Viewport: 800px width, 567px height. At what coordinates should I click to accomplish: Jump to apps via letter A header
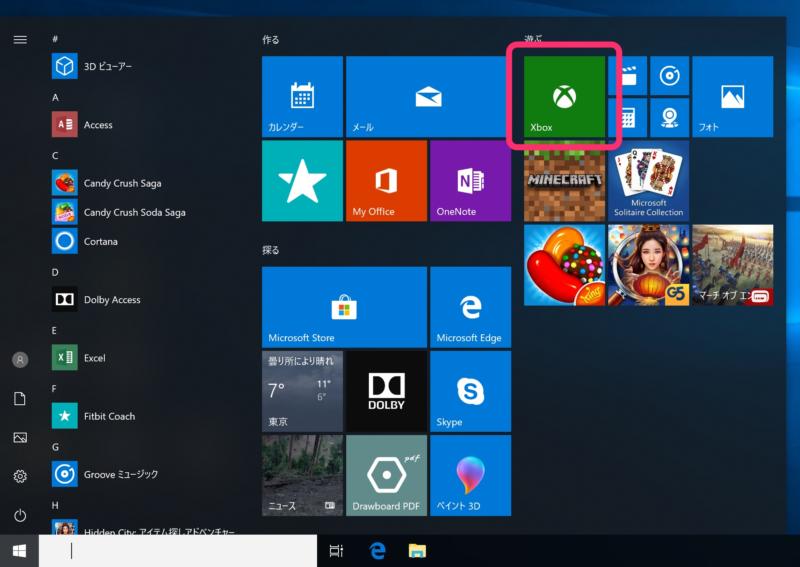coord(55,97)
